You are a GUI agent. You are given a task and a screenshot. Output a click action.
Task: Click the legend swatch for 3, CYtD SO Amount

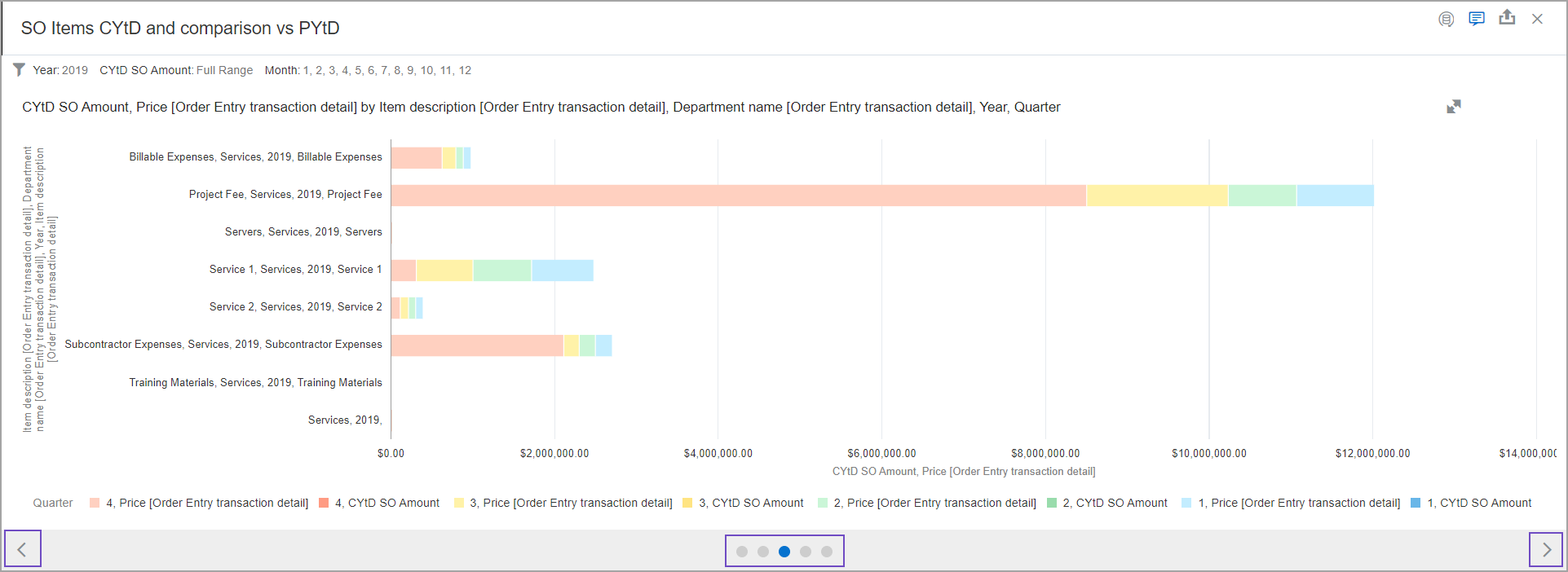pos(687,503)
